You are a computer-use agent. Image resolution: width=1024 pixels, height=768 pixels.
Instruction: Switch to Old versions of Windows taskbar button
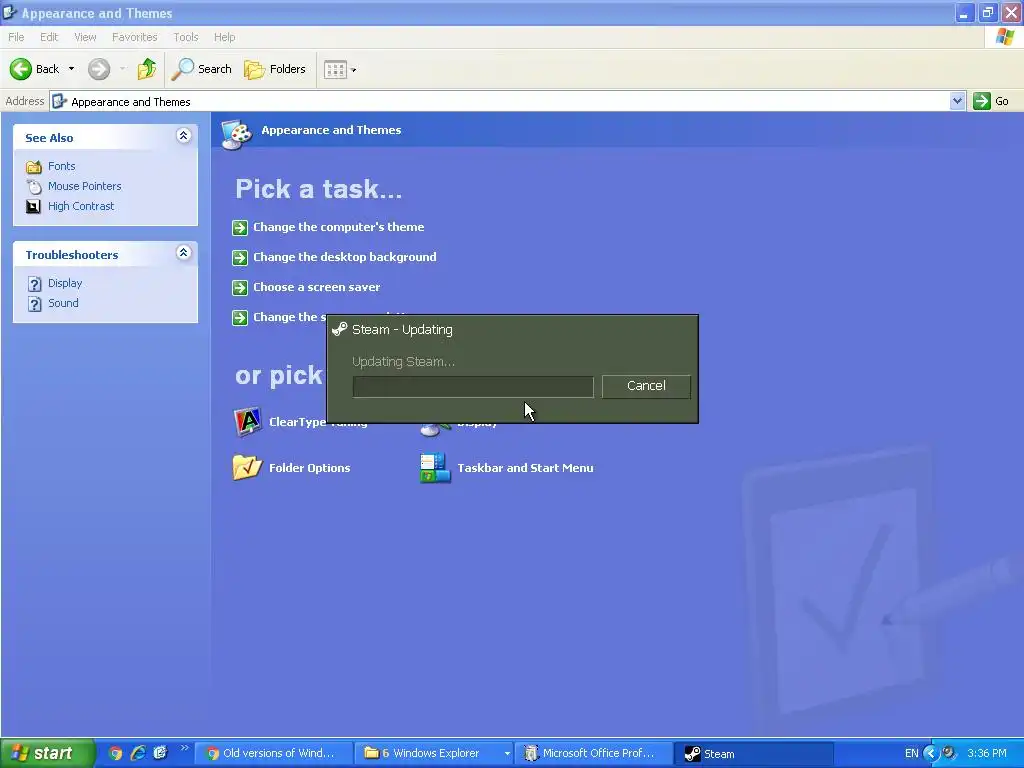point(274,753)
